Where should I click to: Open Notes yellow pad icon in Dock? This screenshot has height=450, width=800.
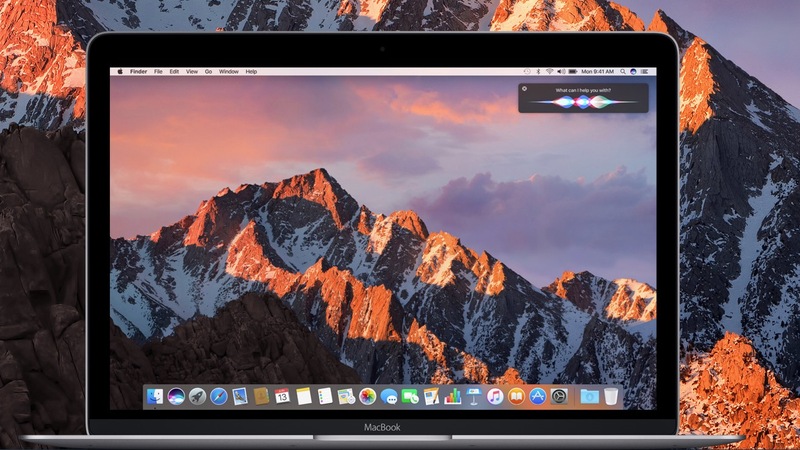click(304, 396)
